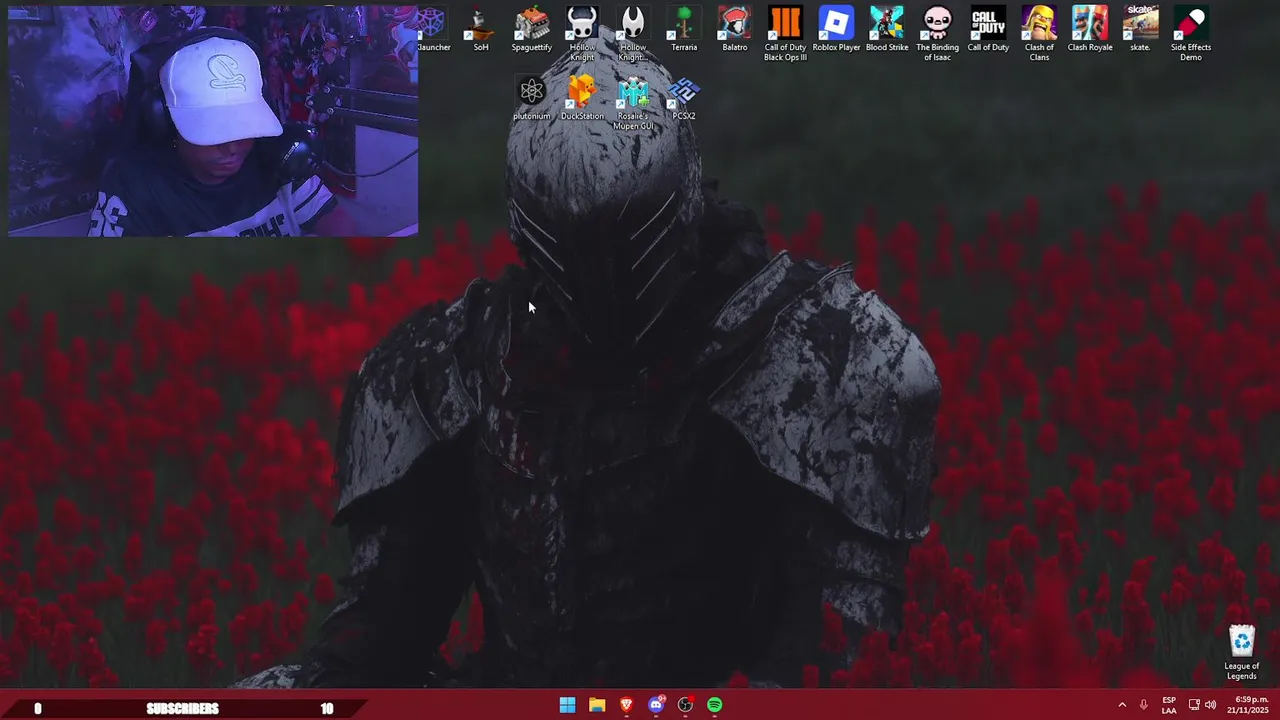Viewport: 1280px width, 720px height.
Task: Open network and volume quick settings
Action: [1202, 705]
